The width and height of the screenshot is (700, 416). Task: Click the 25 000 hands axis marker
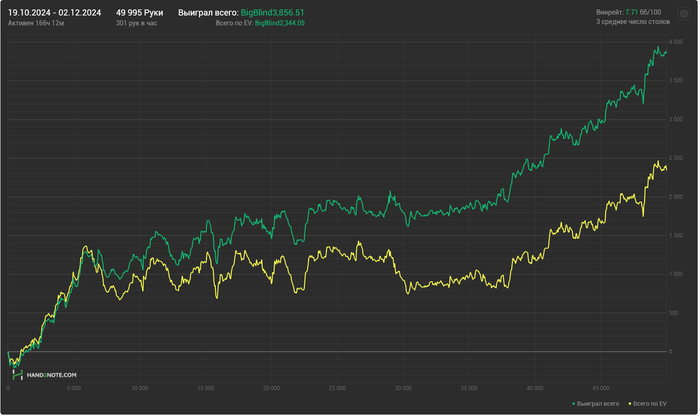pyautogui.click(x=338, y=389)
